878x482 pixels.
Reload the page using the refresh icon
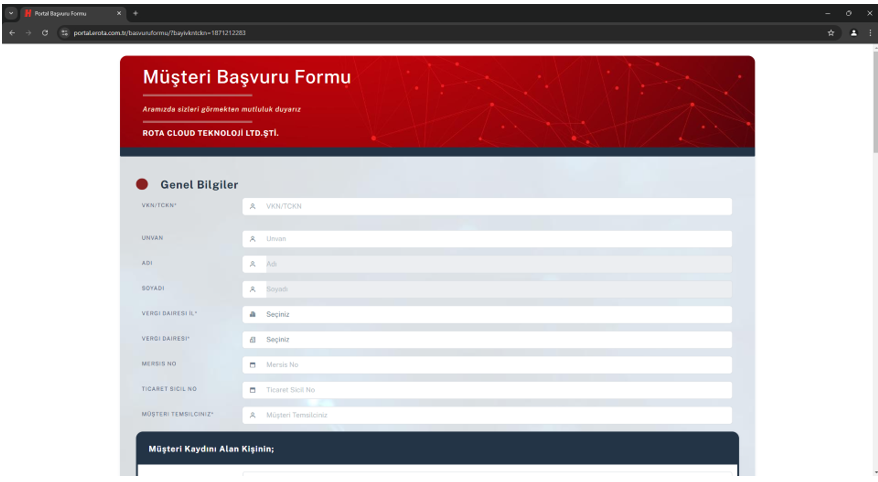[45, 33]
